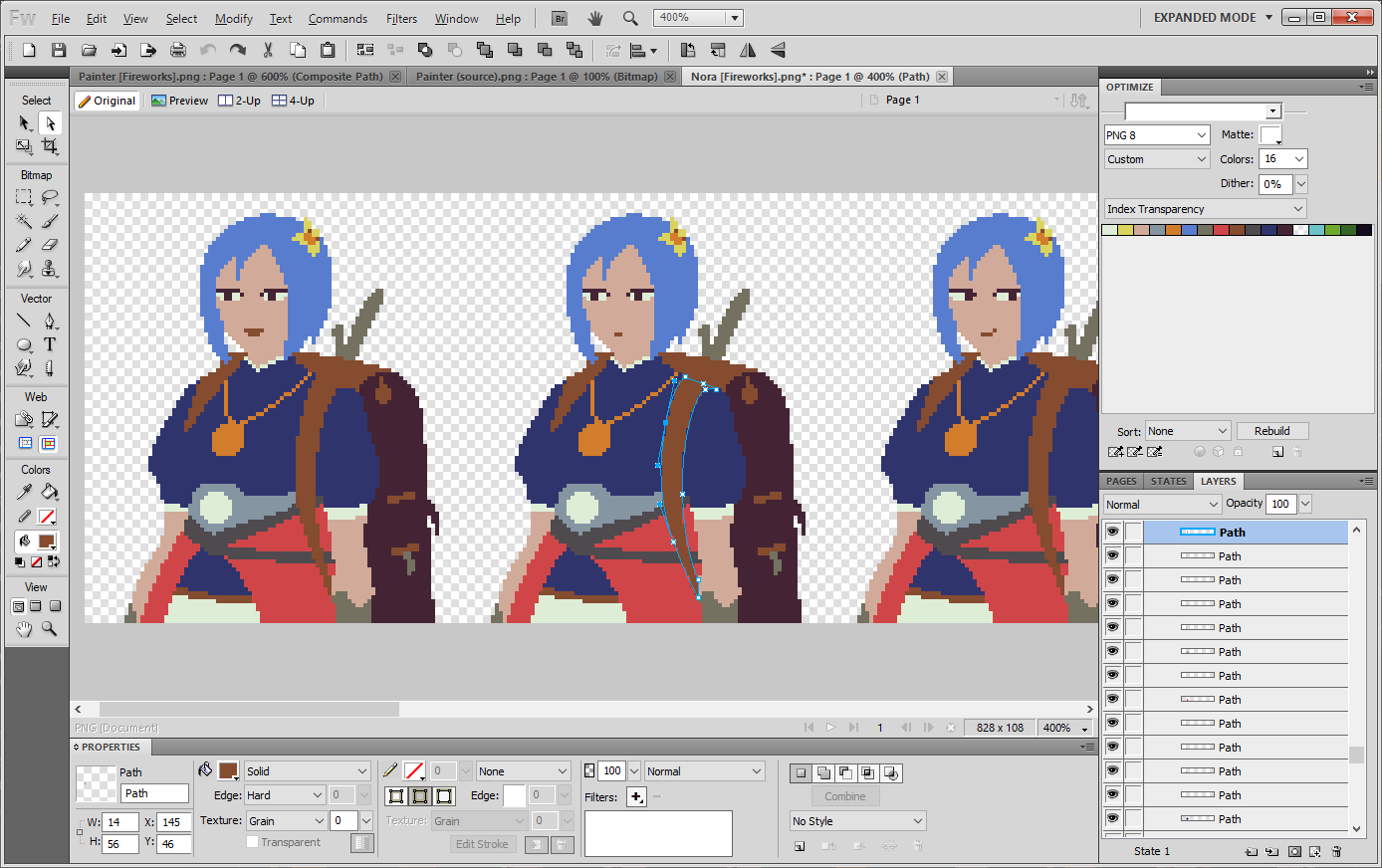Open the No Style dropdown
Viewport: 1382px width, 868px height.
[x=857, y=821]
